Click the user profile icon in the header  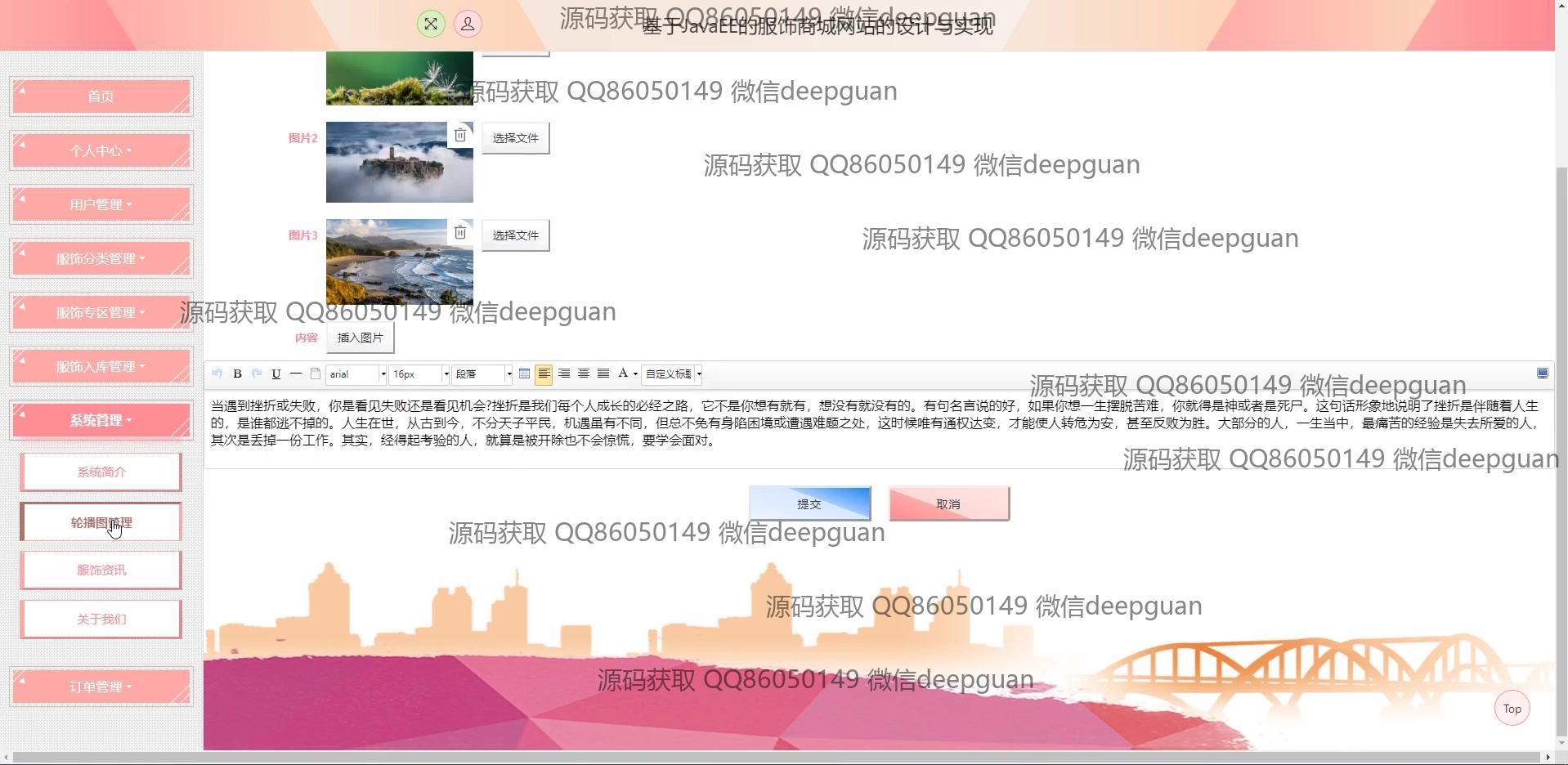(x=468, y=24)
